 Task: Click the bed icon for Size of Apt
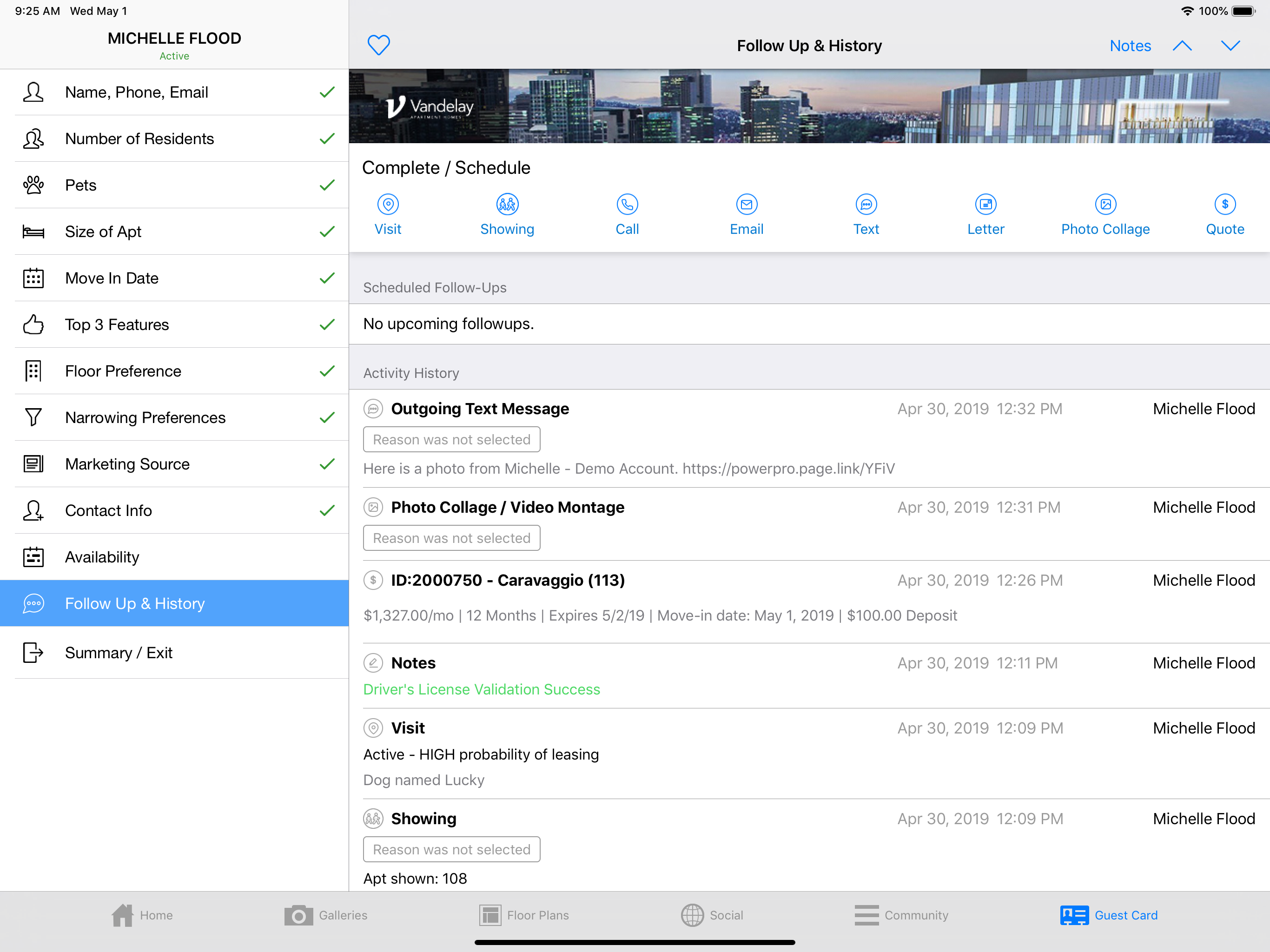pyautogui.click(x=33, y=231)
